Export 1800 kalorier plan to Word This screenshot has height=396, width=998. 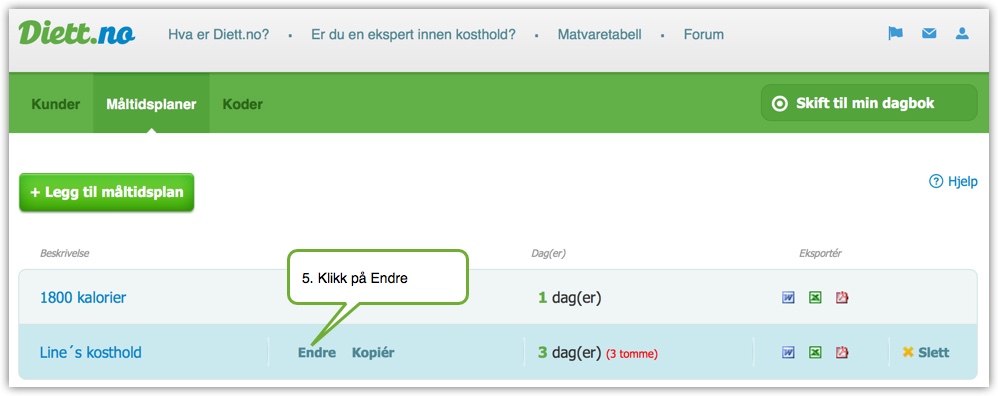pos(789,297)
